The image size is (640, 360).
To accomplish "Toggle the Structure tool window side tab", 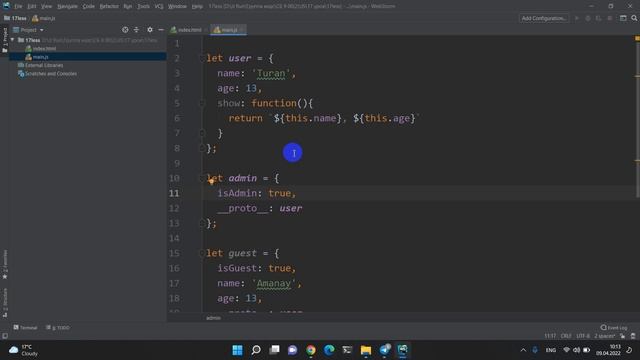I will (x=5, y=302).
